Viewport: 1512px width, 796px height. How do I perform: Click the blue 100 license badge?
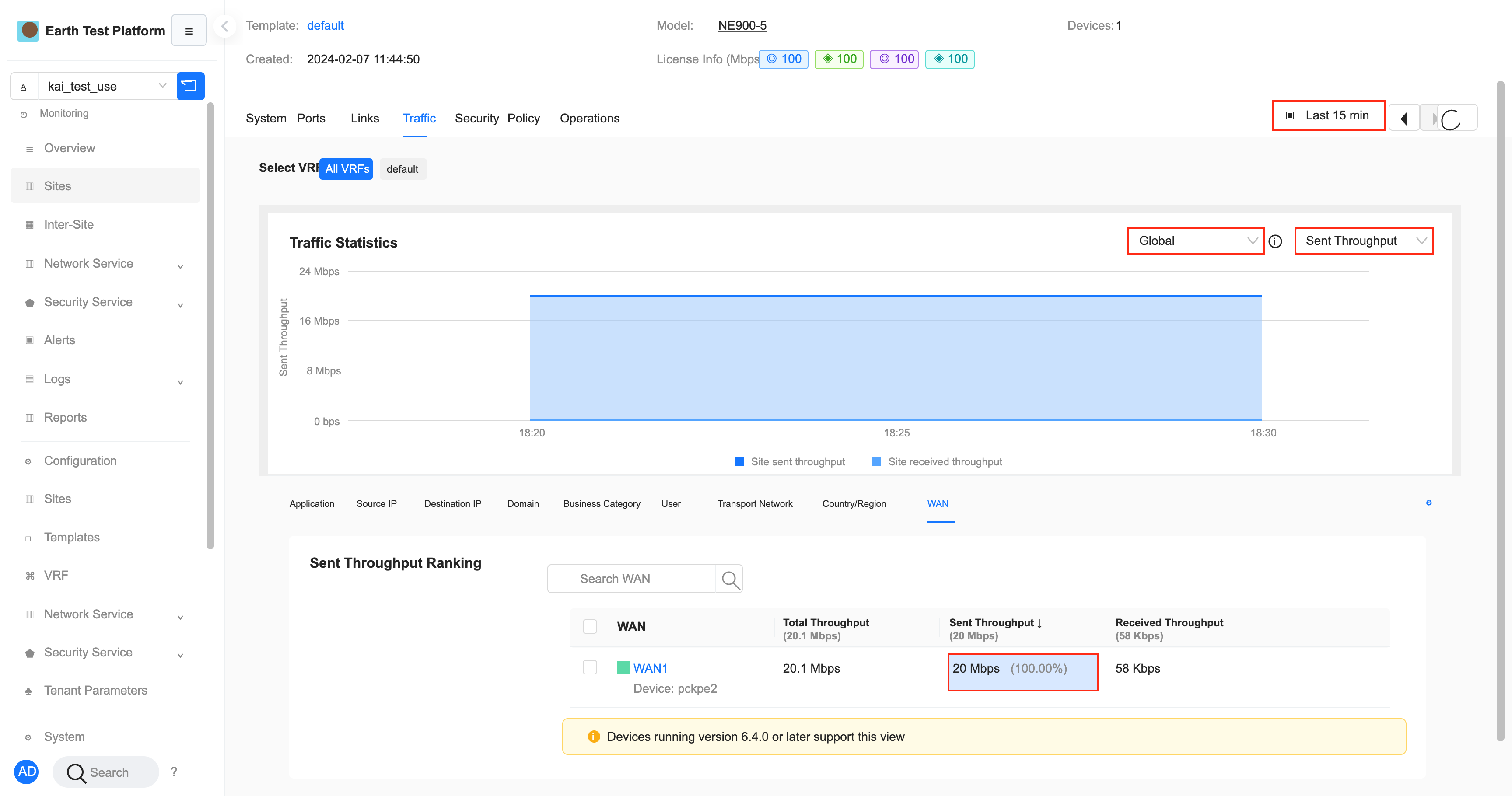point(784,59)
